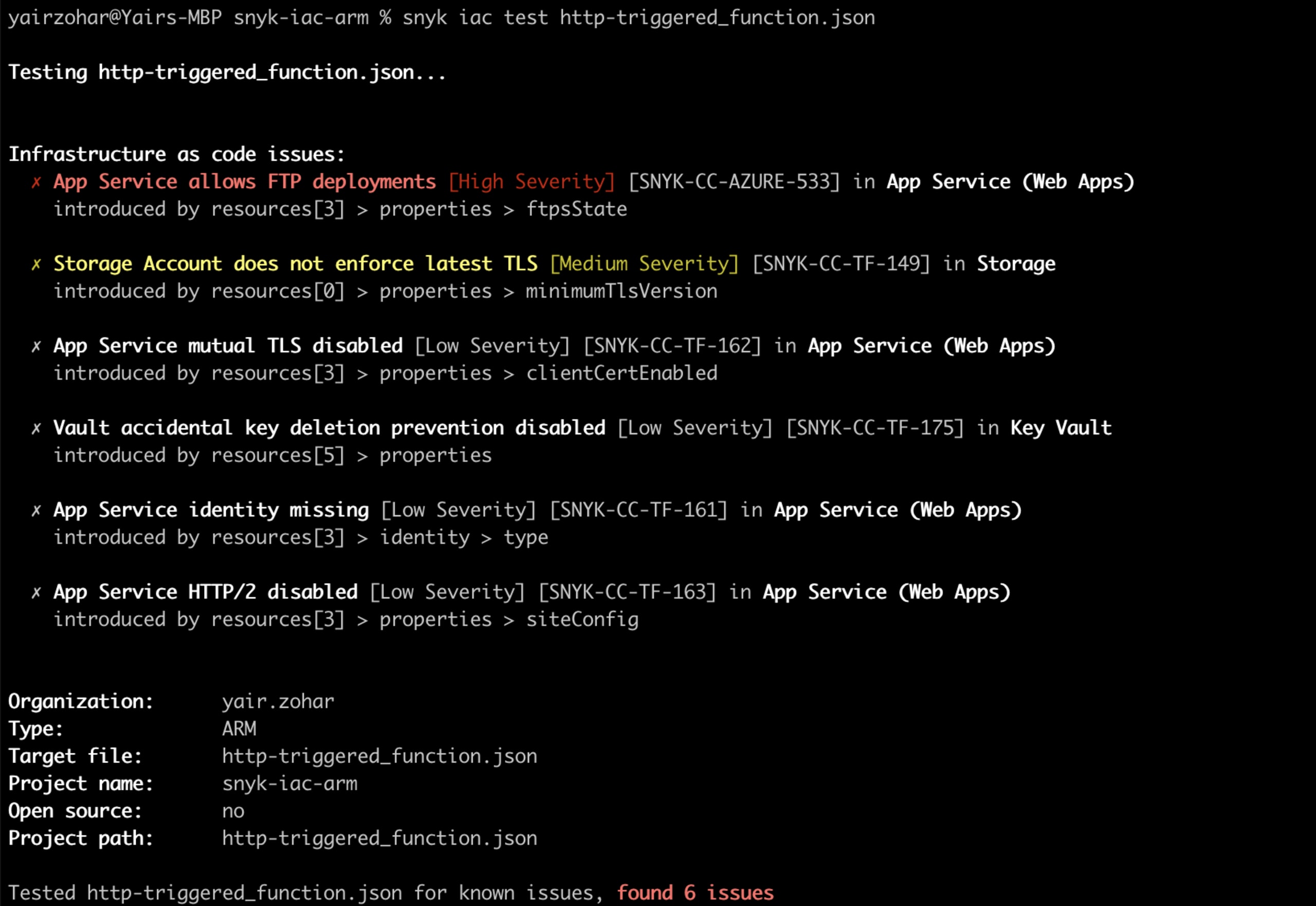This screenshot has width=1316, height=906.
Task: Click the 'Organization:' label
Action: pos(81,702)
